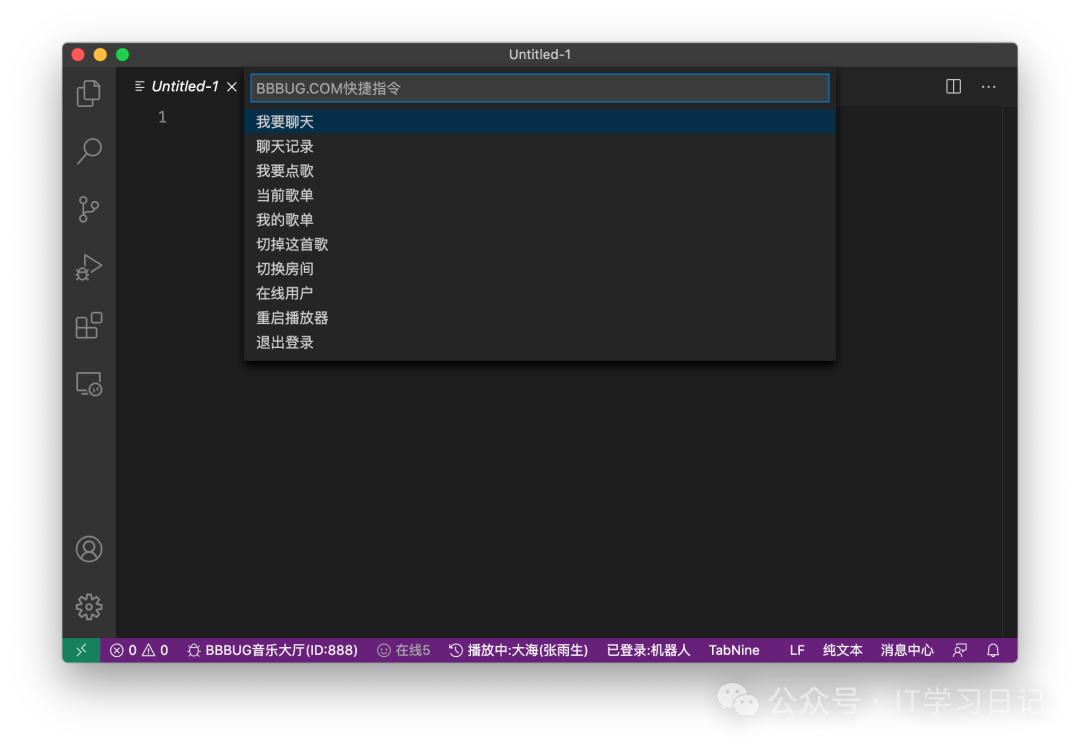Open the Source Control view icon
Screen dimensions: 1080x745
[x=89, y=209]
